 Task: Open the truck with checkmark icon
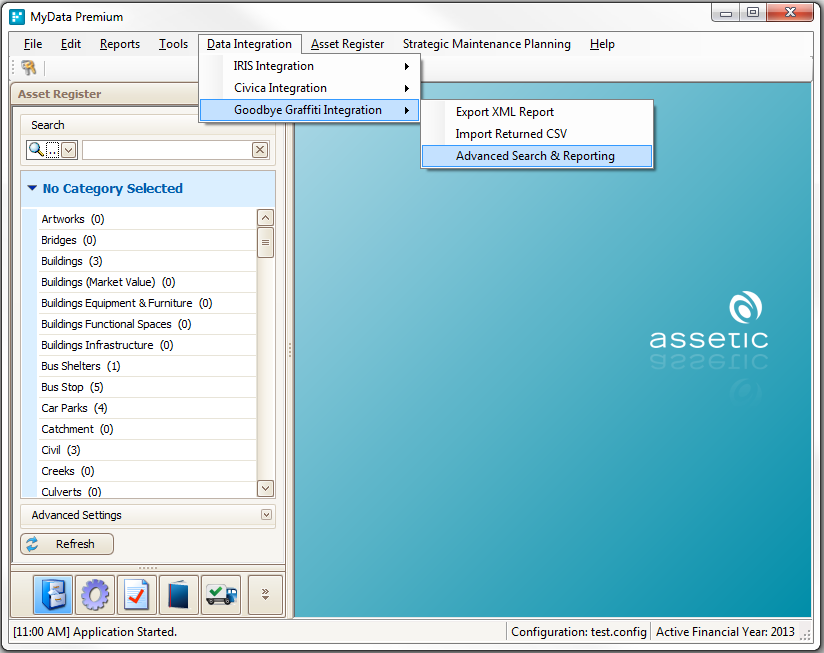(x=221, y=595)
